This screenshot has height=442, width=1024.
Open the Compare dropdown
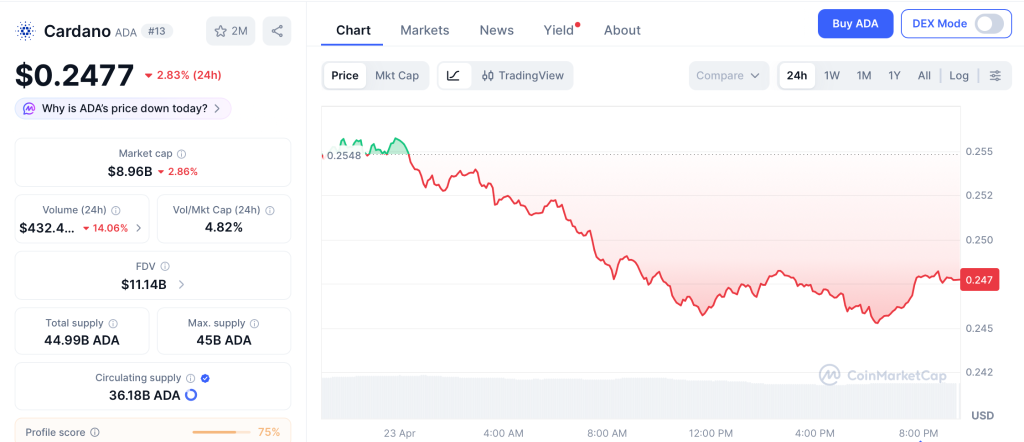(729, 75)
